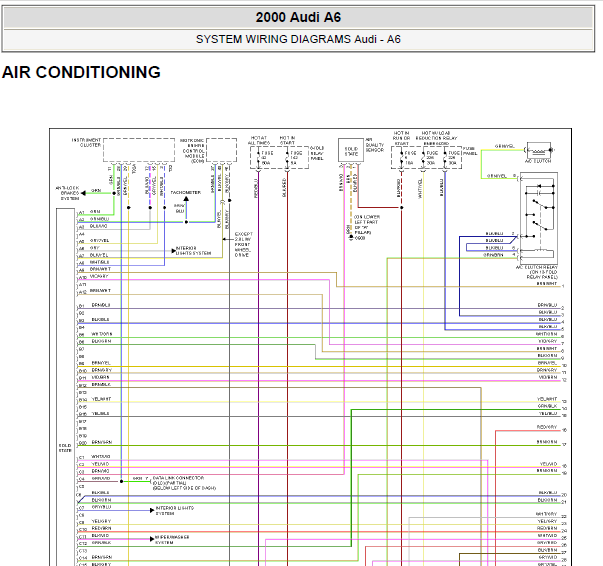Click the left "BRN/YEL" wire label at B9

[x=101, y=363]
